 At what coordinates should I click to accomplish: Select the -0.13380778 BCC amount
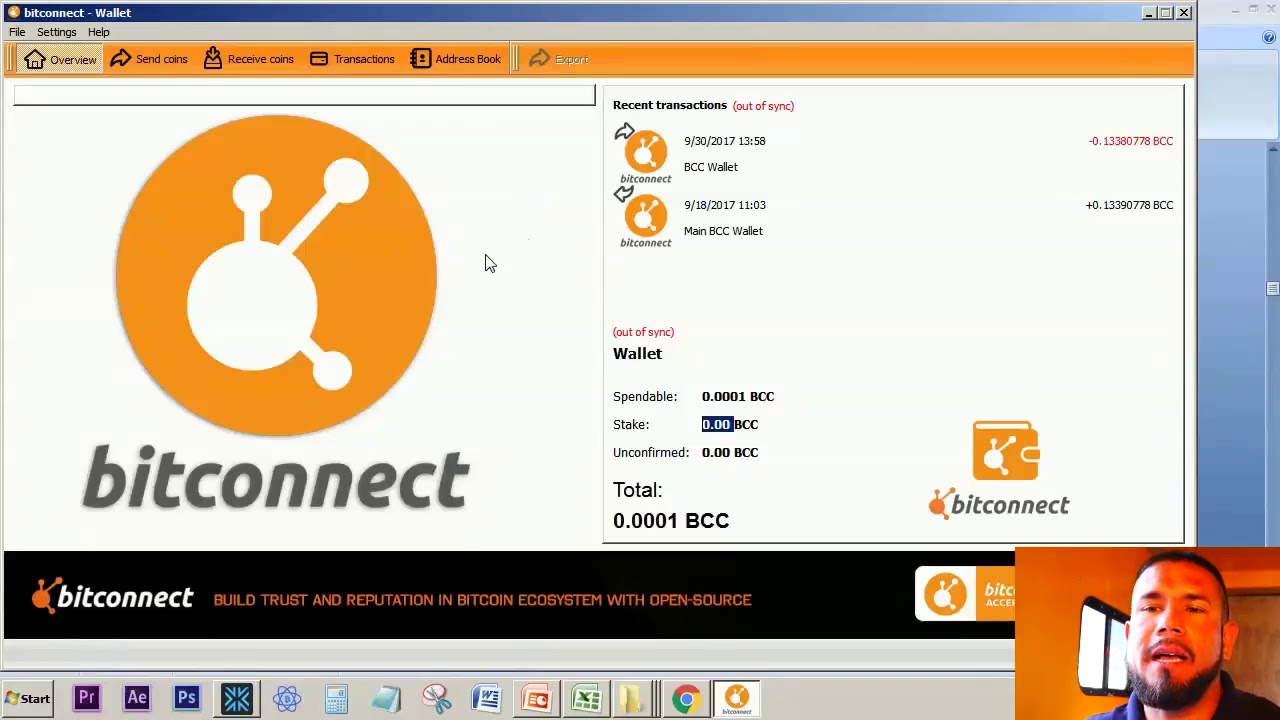coord(1131,141)
